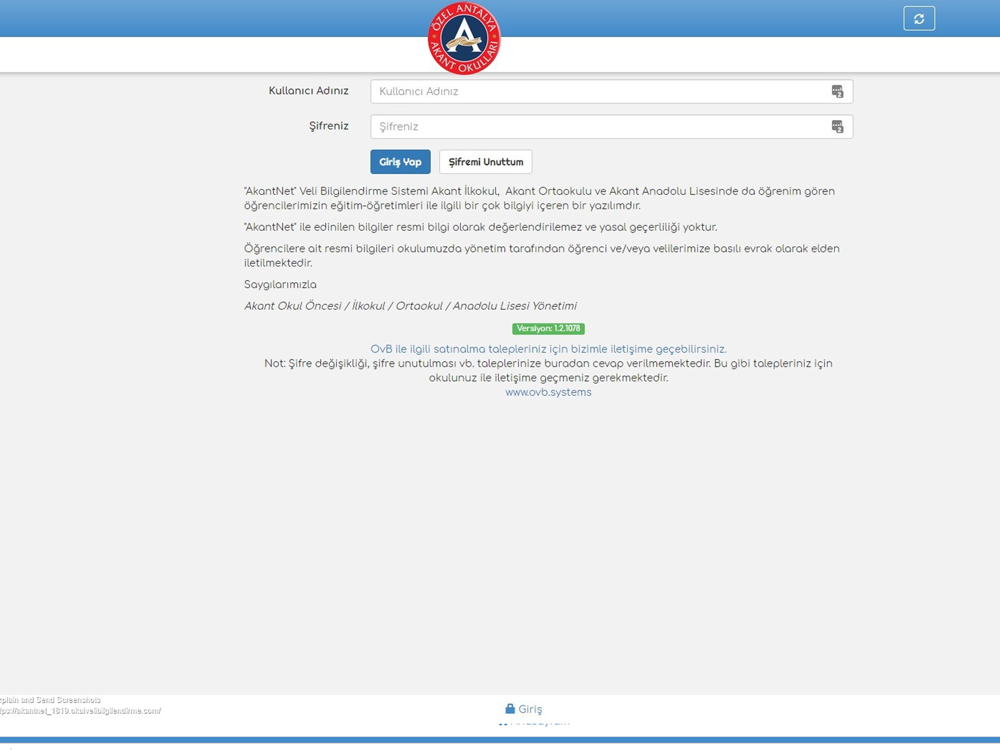Click the Şifremi Unuttum button
This screenshot has height=750, width=1000.
[485, 162]
